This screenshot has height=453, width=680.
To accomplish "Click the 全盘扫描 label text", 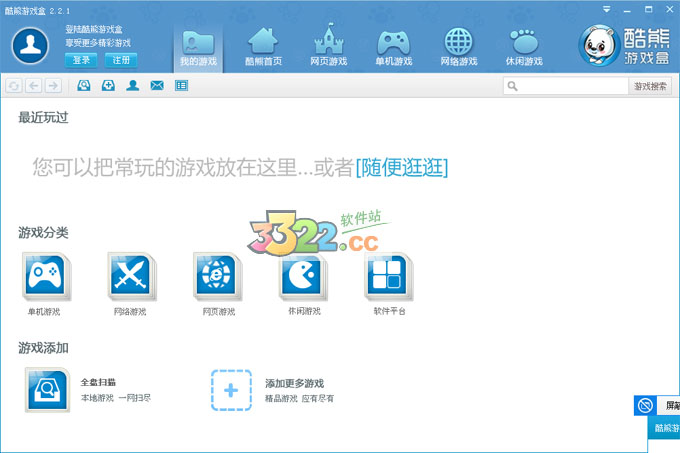I will pyautogui.click(x=98, y=382).
